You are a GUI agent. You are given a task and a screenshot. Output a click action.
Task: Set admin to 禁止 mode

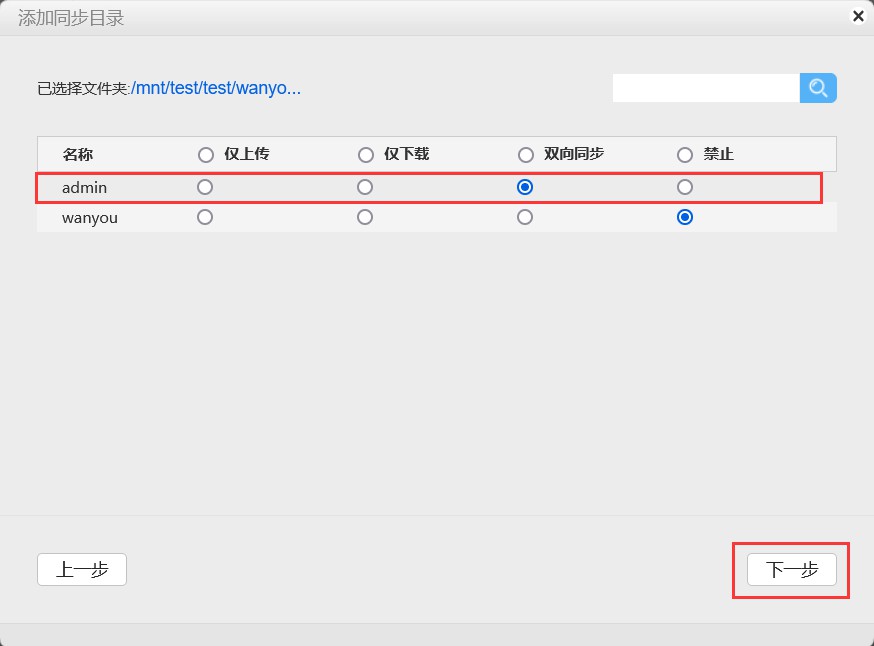click(684, 187)
